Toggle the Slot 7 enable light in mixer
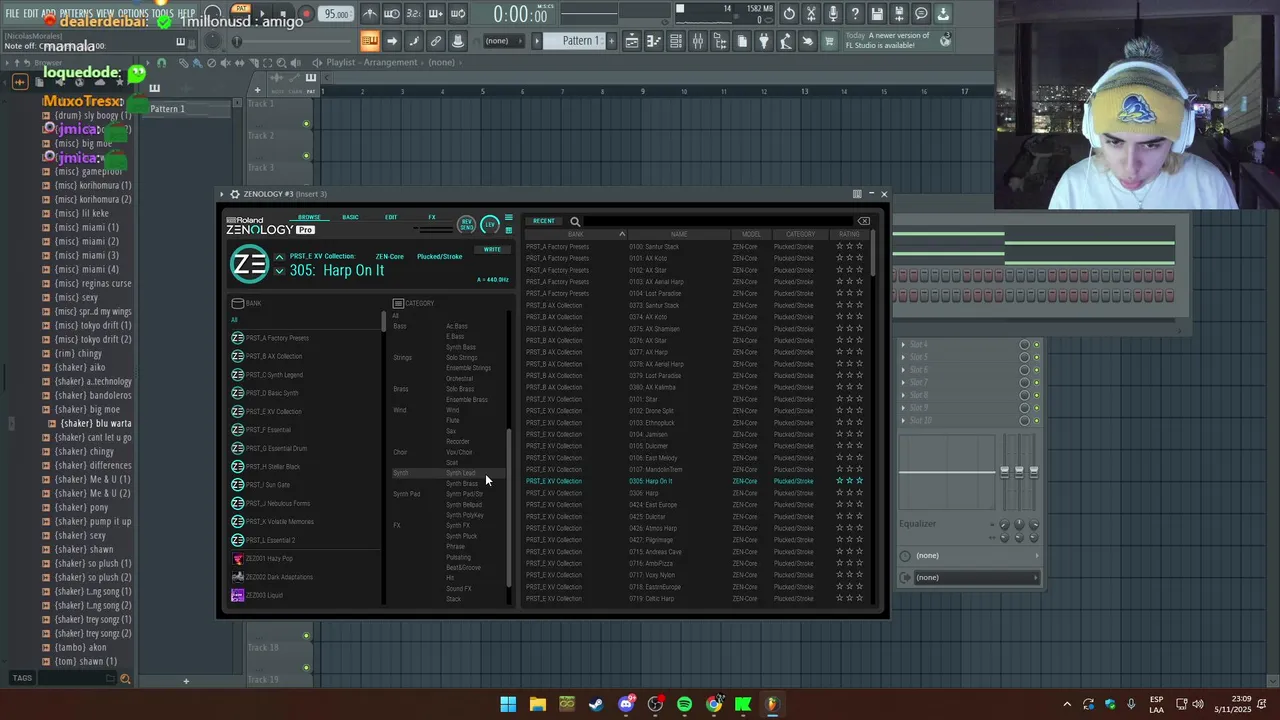1280x720 pixels. 1036,383
